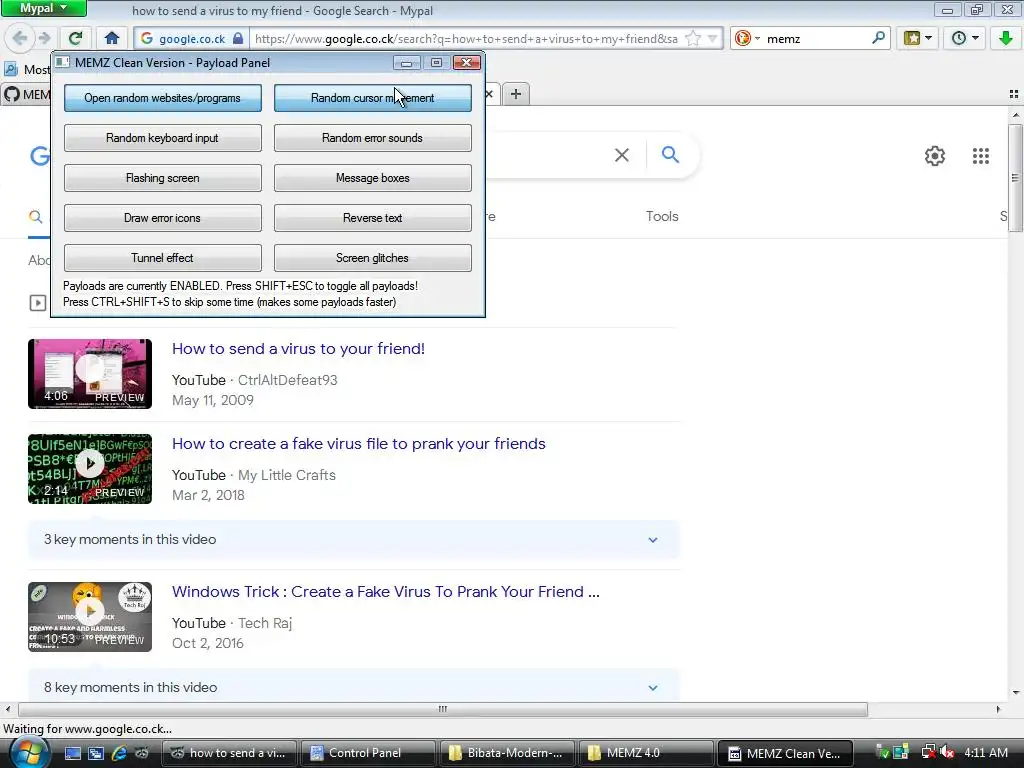This screenshot has width=1024, height=768.
Task: Switch to 'how to send a vi...' taskbar button
Action: pyautogui.click(x=229, y=753)
